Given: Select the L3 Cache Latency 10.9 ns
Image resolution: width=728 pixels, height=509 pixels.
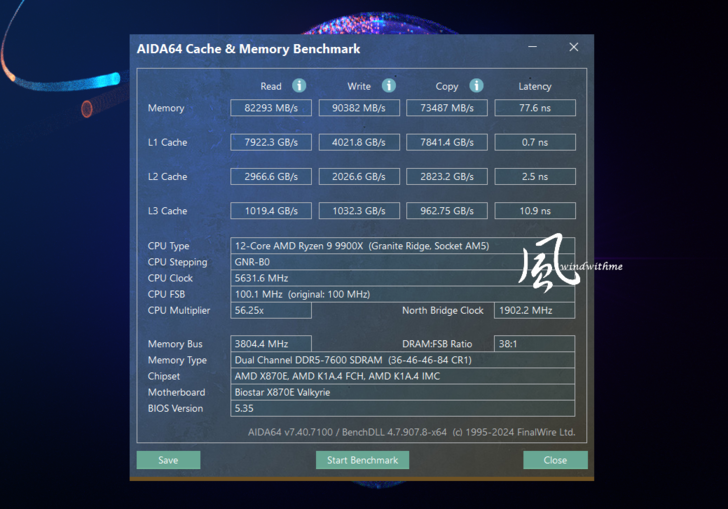Looking at the screenshot, I should click(x=535, y=211).
